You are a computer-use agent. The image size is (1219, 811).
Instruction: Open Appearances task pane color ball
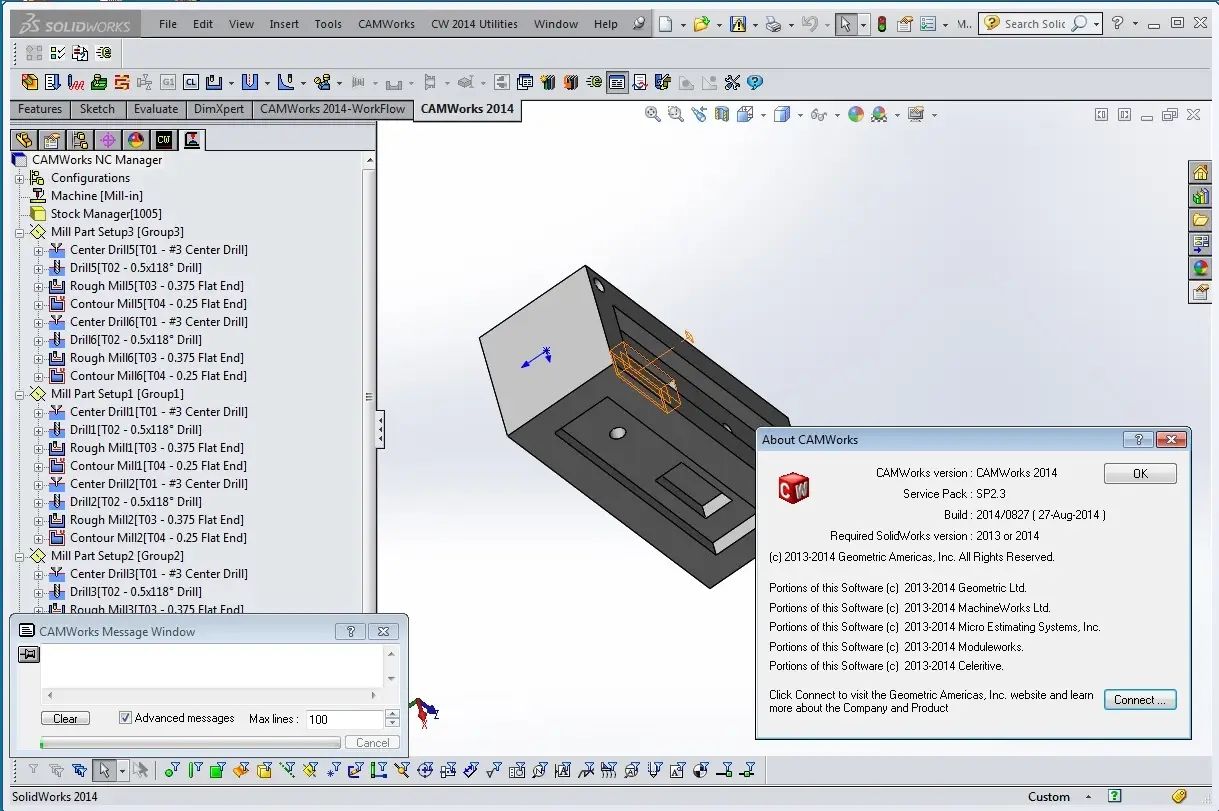pyautogui.click(x=1201, y=268)
